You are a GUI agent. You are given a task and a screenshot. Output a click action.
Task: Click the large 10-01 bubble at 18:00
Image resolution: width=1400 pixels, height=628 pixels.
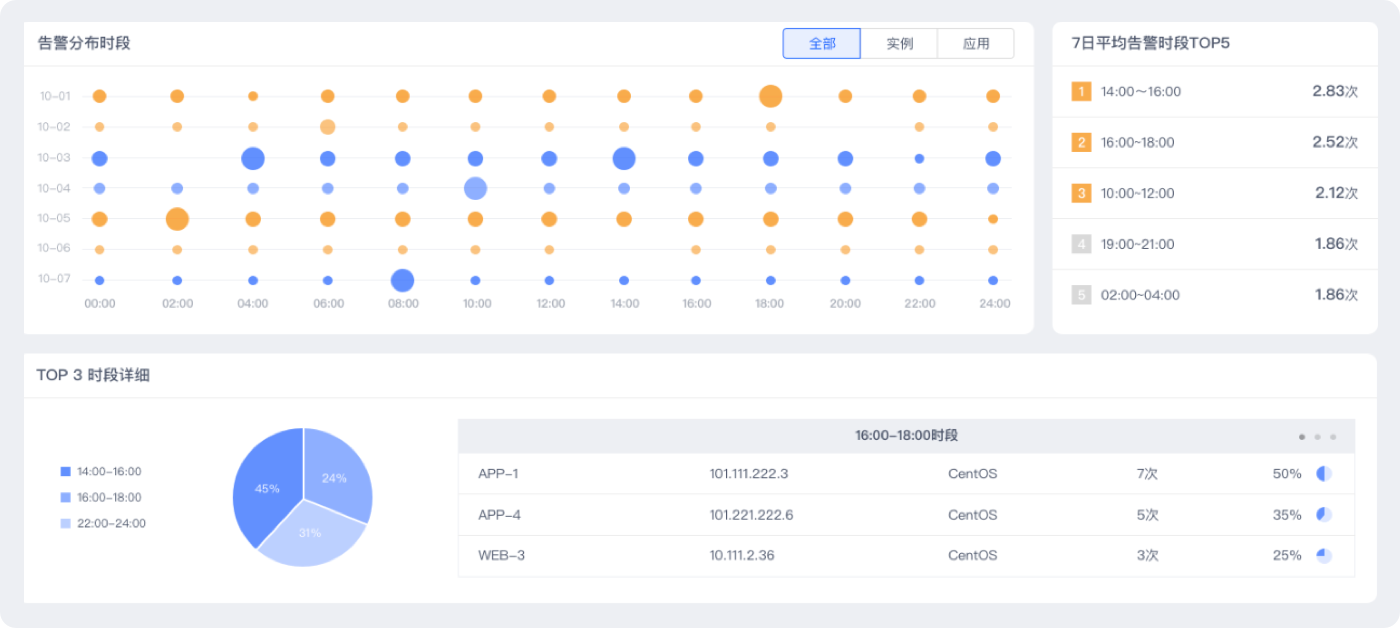[770, 96]
